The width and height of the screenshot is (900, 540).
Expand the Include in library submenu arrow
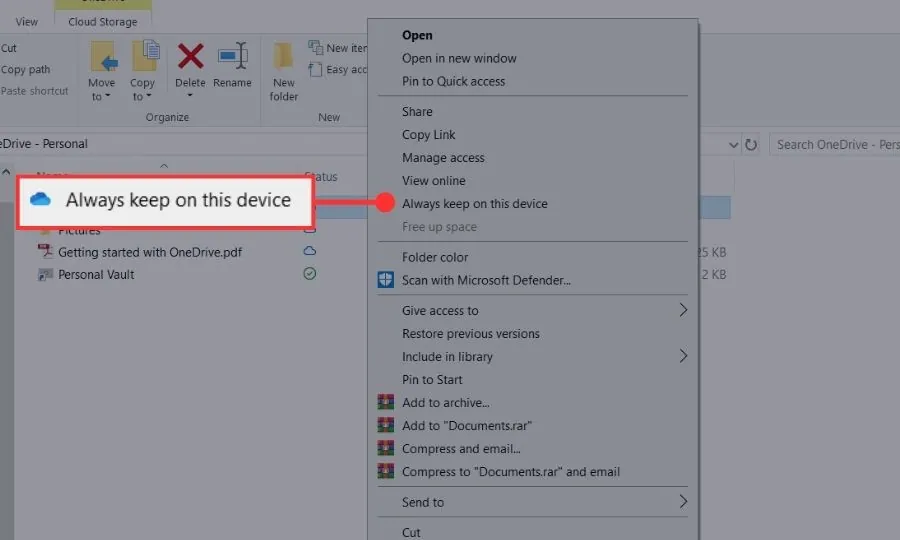[682, 356]
